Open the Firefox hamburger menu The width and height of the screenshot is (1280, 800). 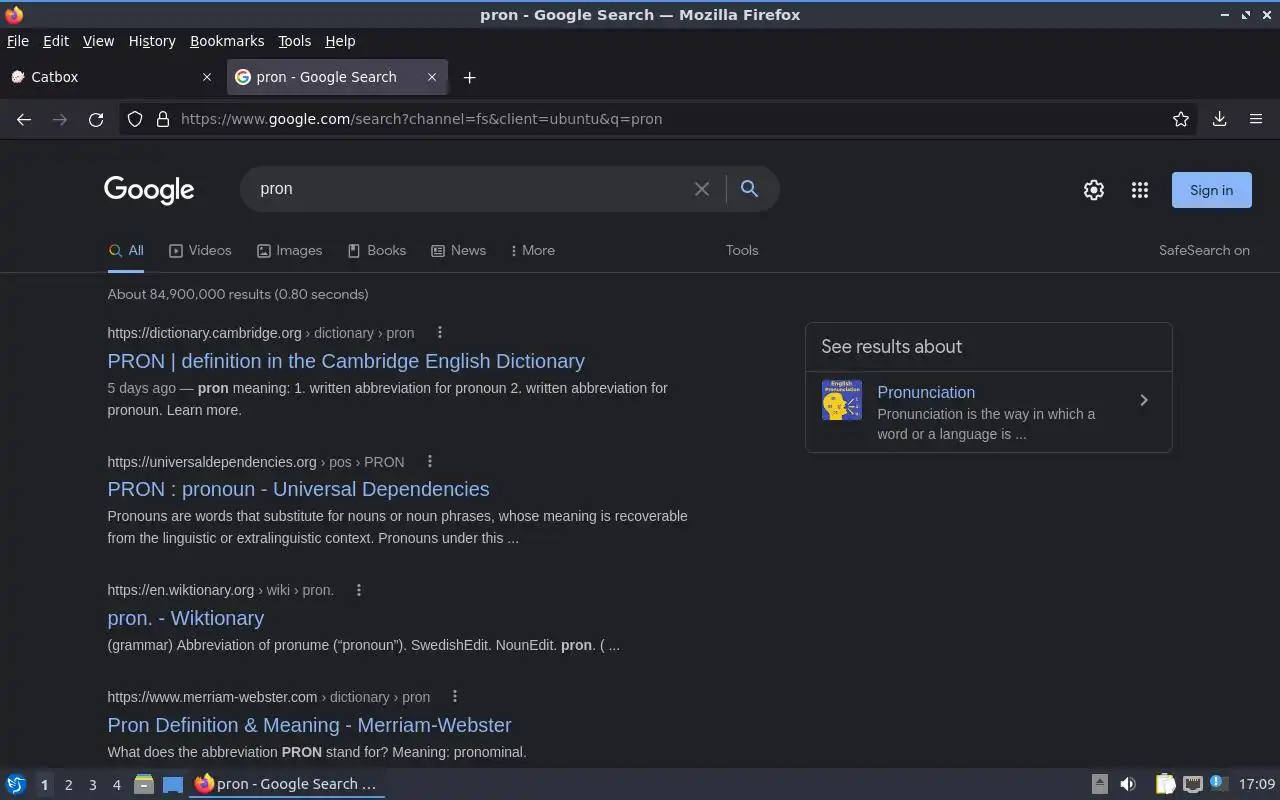tap(1256, 119)
